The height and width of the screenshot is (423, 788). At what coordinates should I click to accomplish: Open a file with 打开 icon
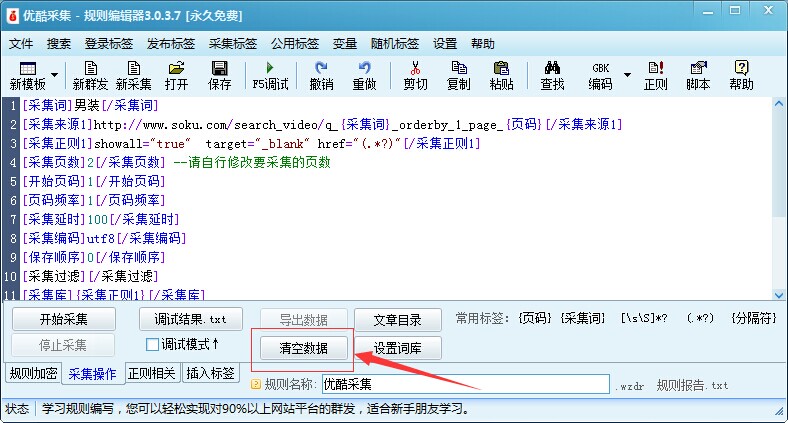click(176, 68)
